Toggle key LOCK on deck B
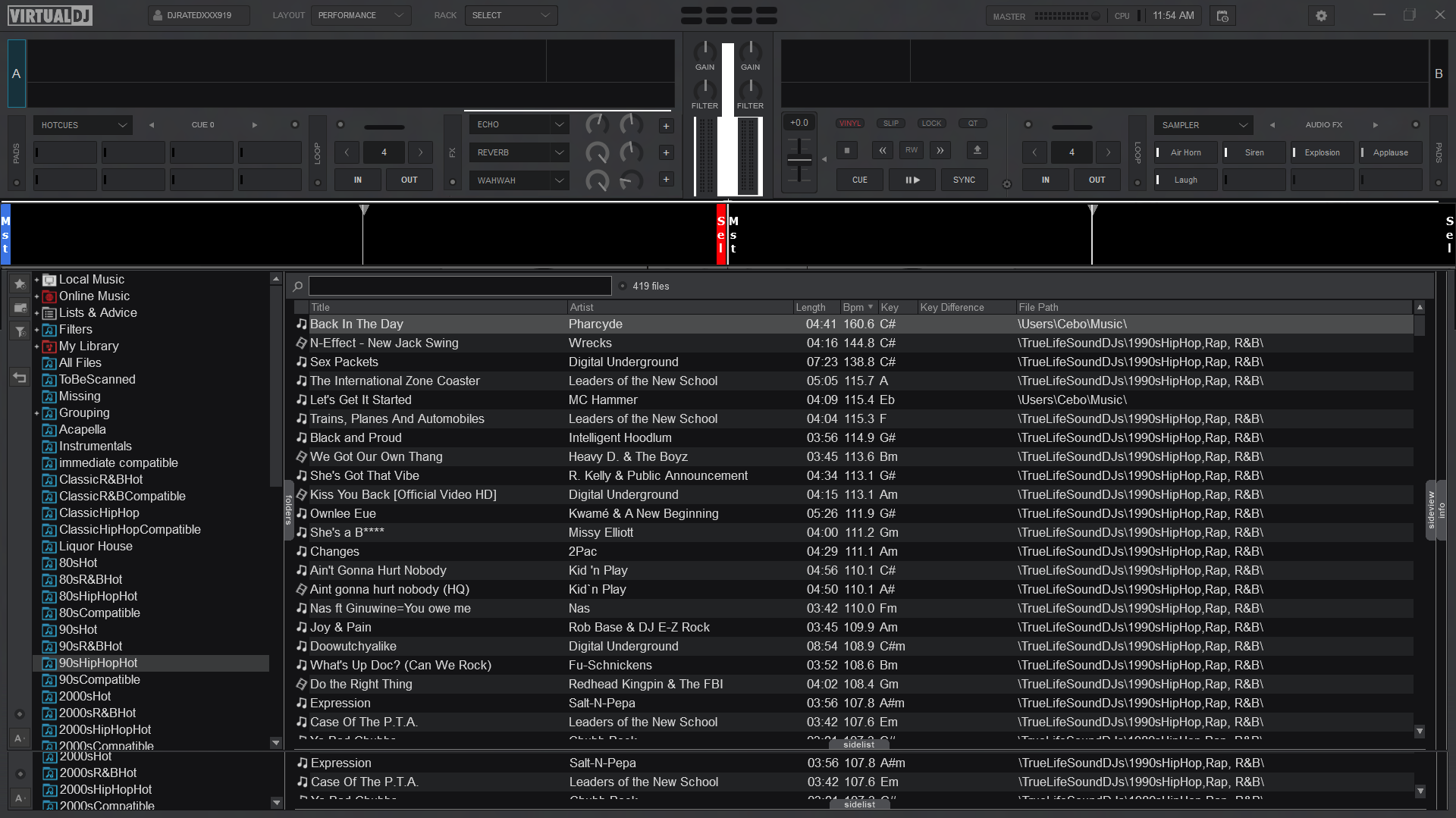 pyautogui.click(x=932, y=123)
